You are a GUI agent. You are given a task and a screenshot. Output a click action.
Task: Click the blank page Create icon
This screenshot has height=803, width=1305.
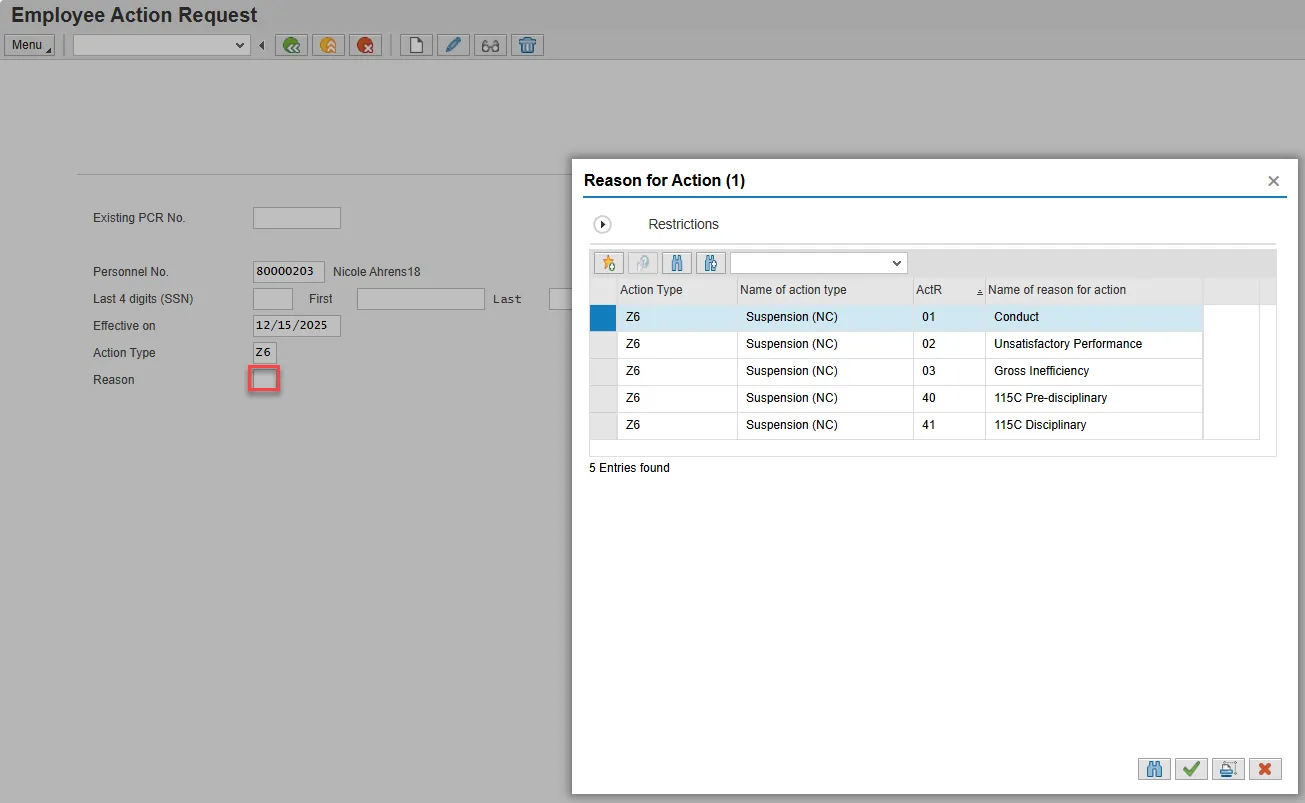point(416,45)
